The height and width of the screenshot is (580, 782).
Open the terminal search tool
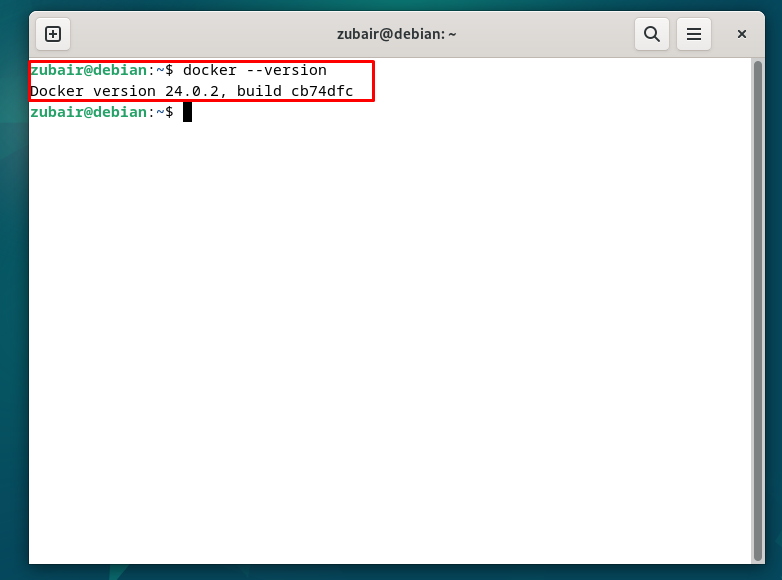coord(651,34)
